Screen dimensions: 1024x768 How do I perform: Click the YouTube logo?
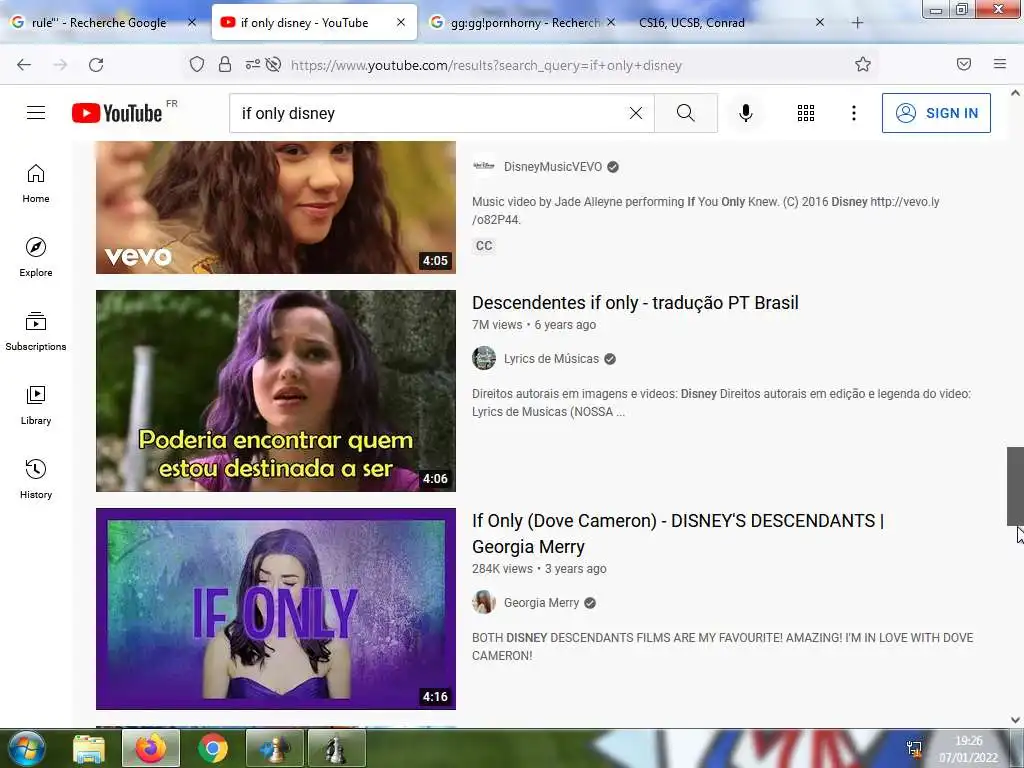click(117, 113)
